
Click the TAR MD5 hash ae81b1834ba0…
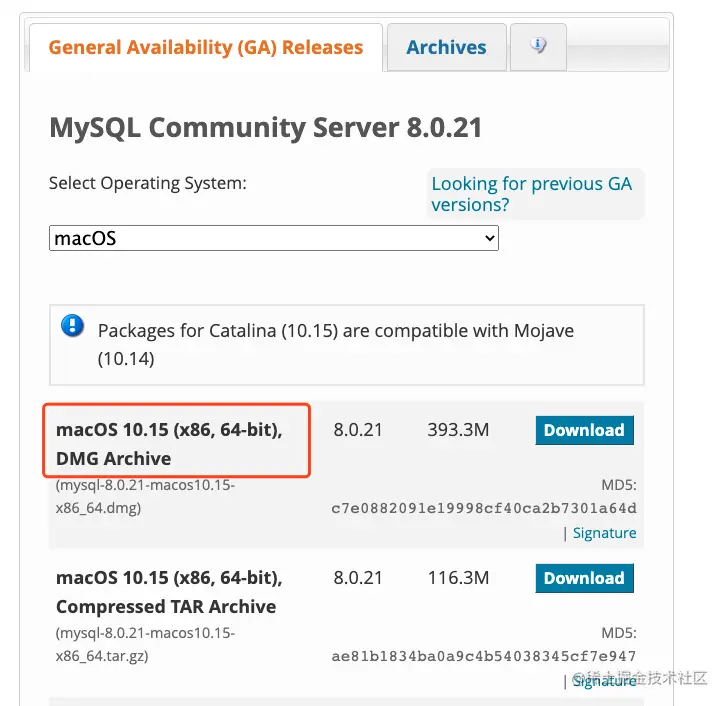484,656
